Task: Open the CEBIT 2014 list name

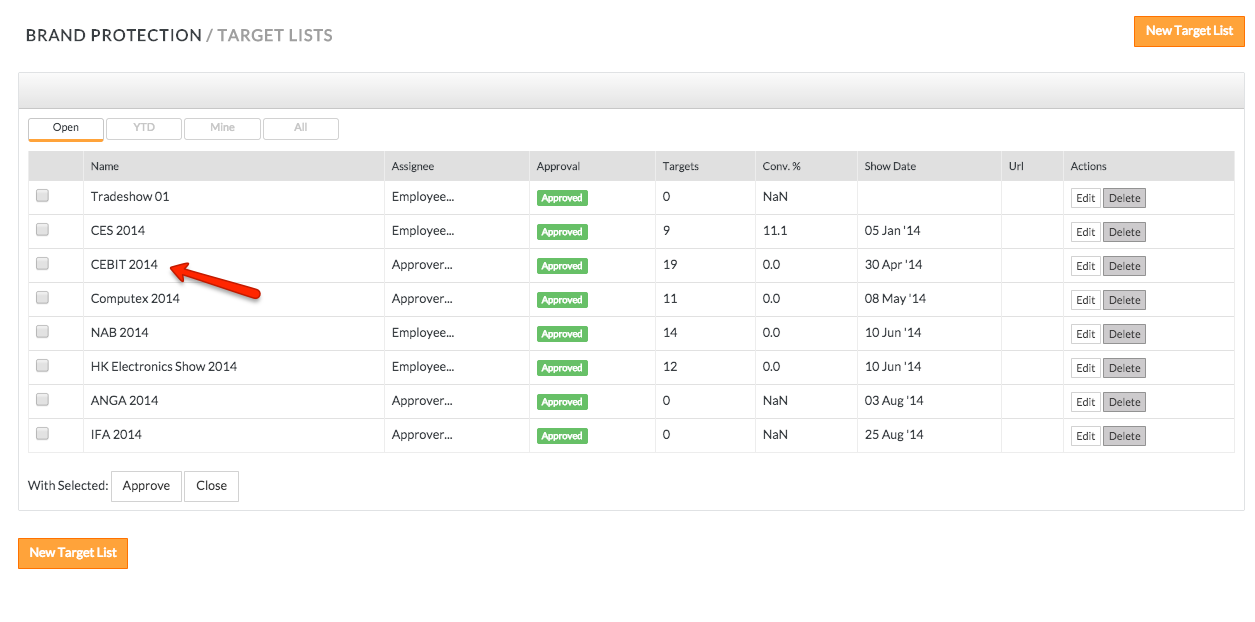Action: [x=124, y=265]
